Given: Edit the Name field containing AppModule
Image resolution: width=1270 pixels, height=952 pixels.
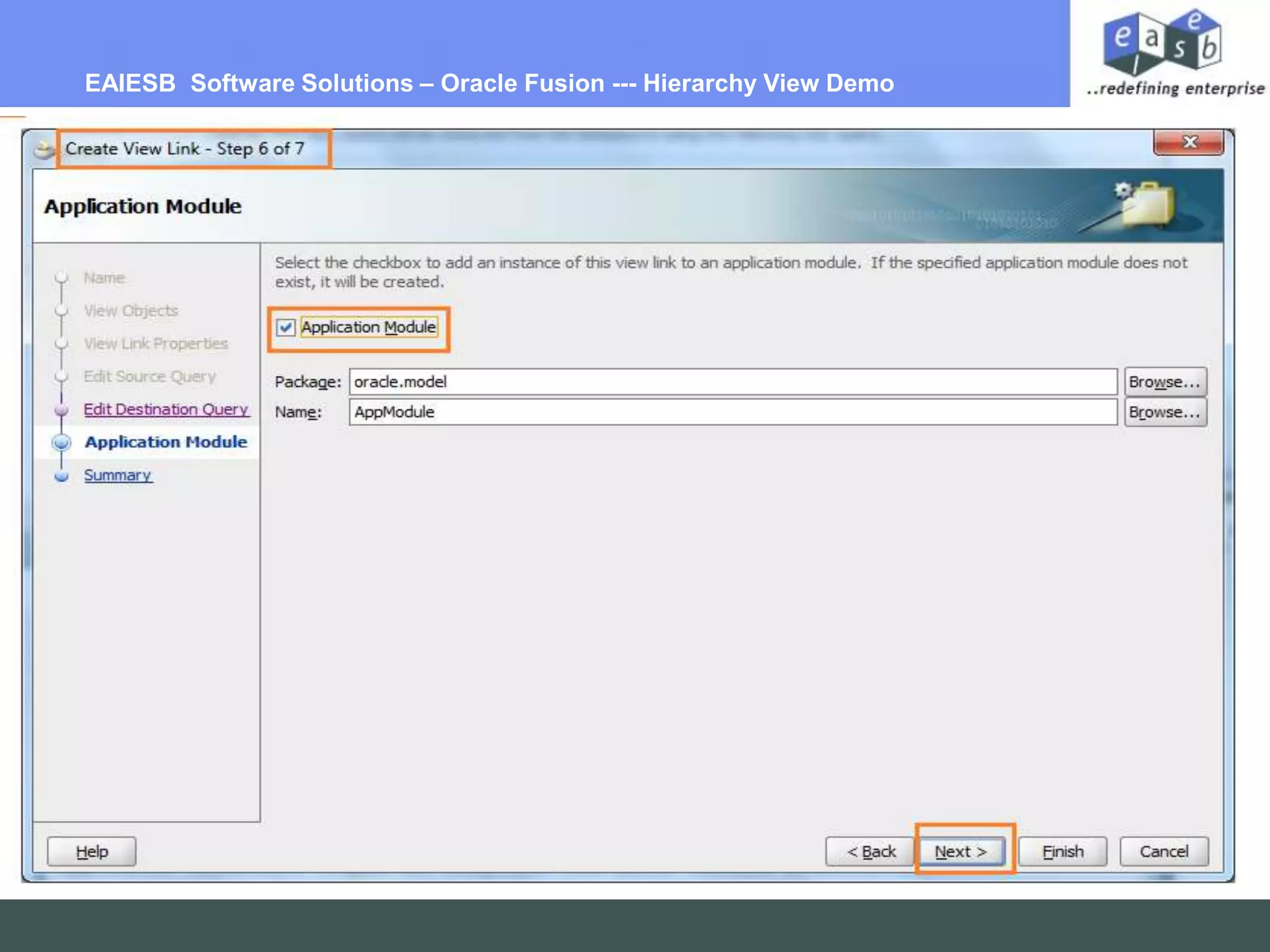Looking at the screenshot, I should coord(733,412).
